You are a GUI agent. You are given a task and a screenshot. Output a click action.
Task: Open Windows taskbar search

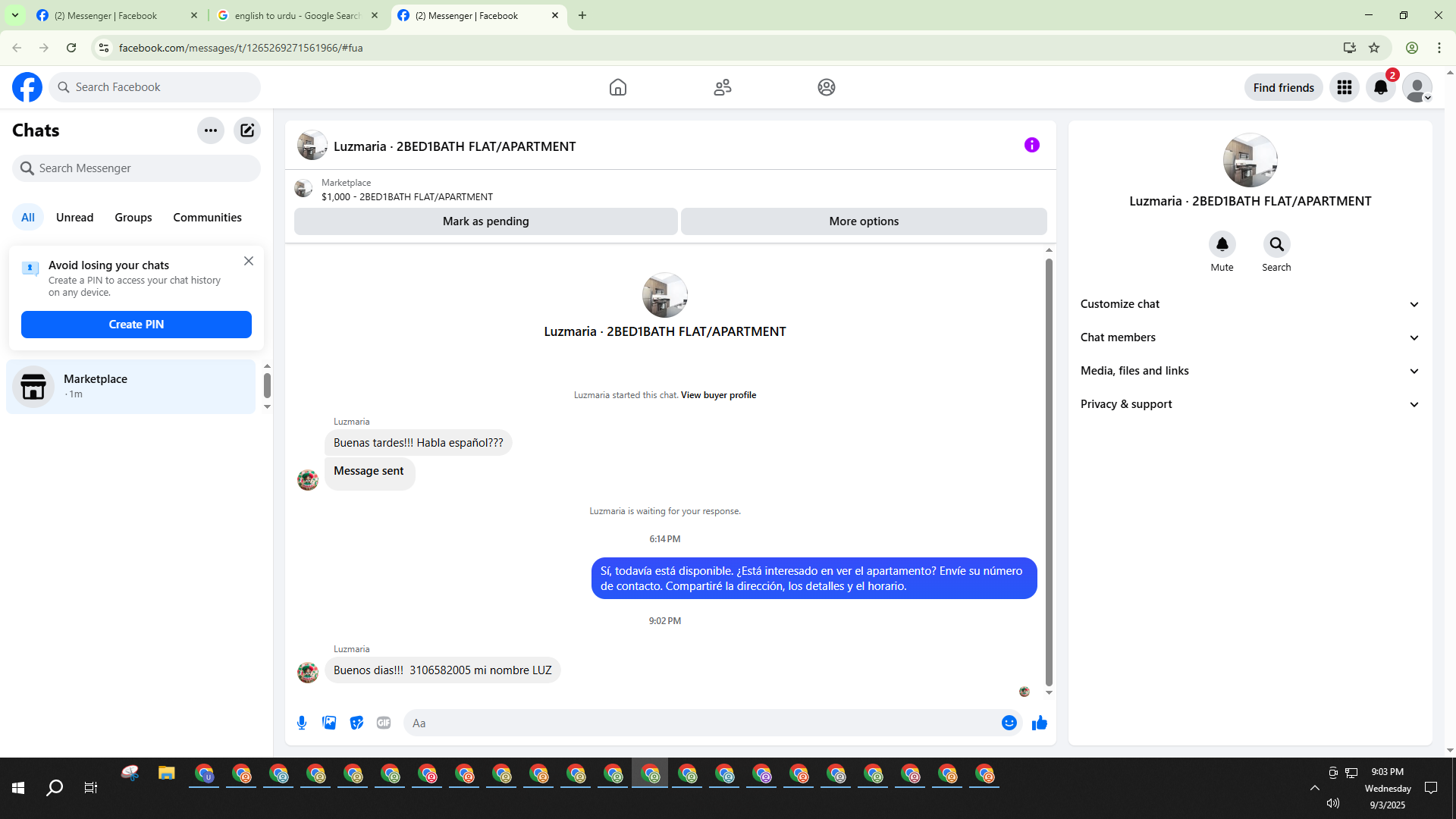55,788
